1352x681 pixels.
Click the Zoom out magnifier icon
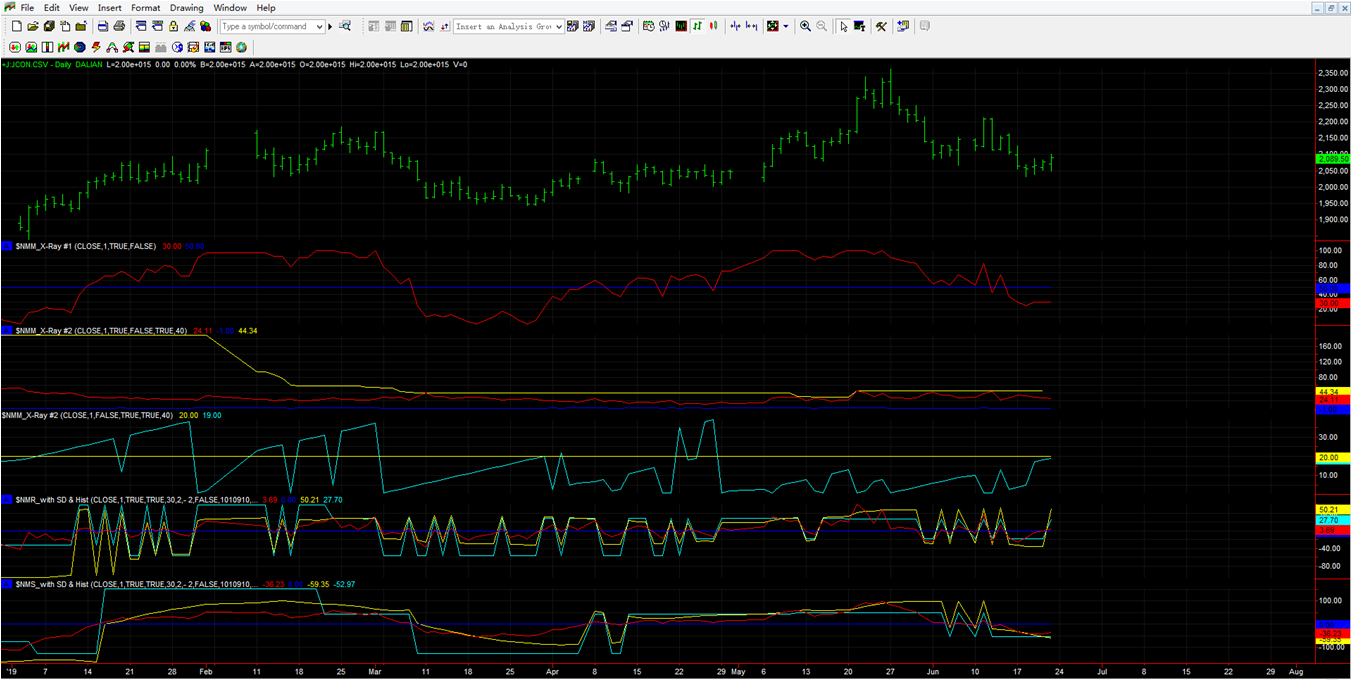(x=821, y=26)
